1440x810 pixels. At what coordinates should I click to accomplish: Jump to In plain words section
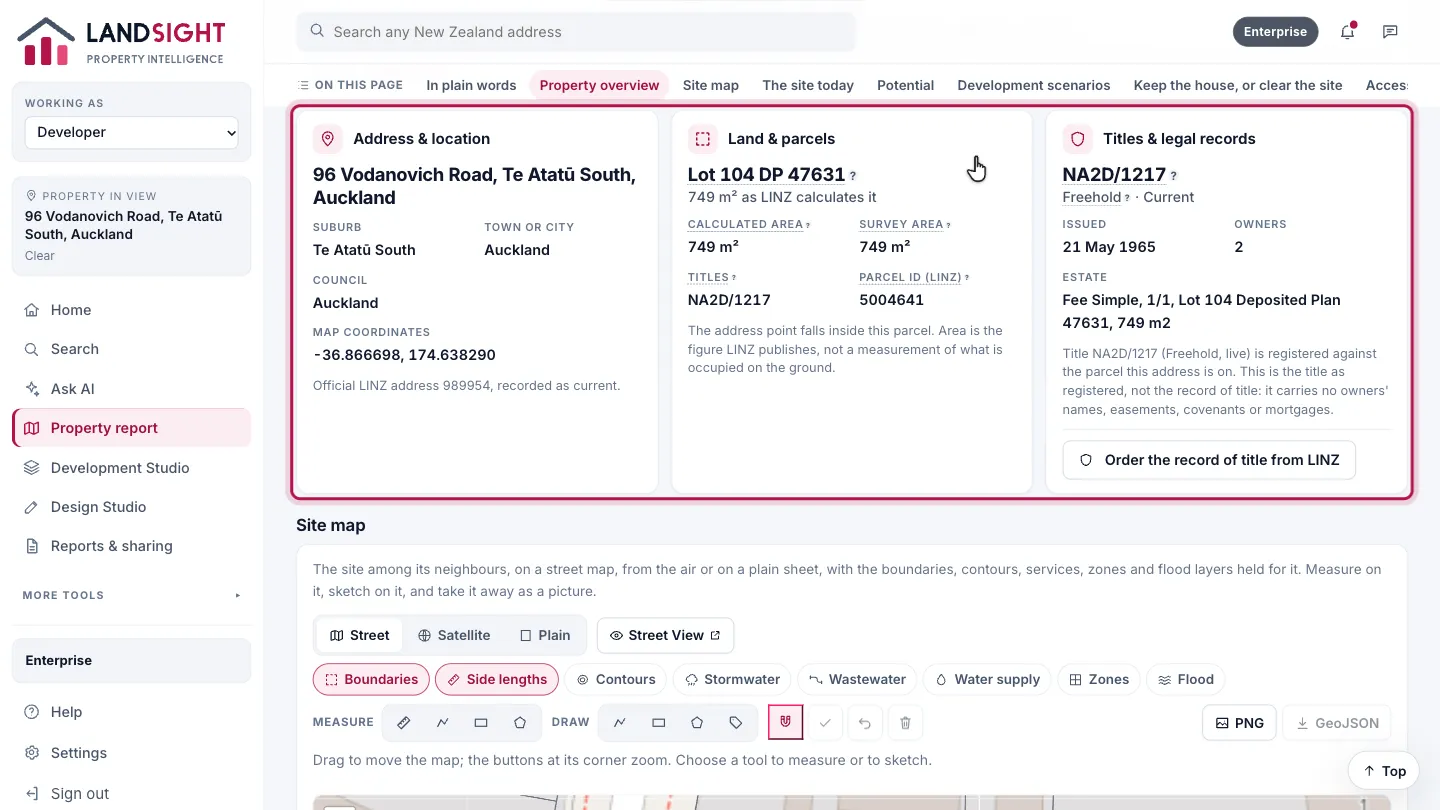coord(471,85)
